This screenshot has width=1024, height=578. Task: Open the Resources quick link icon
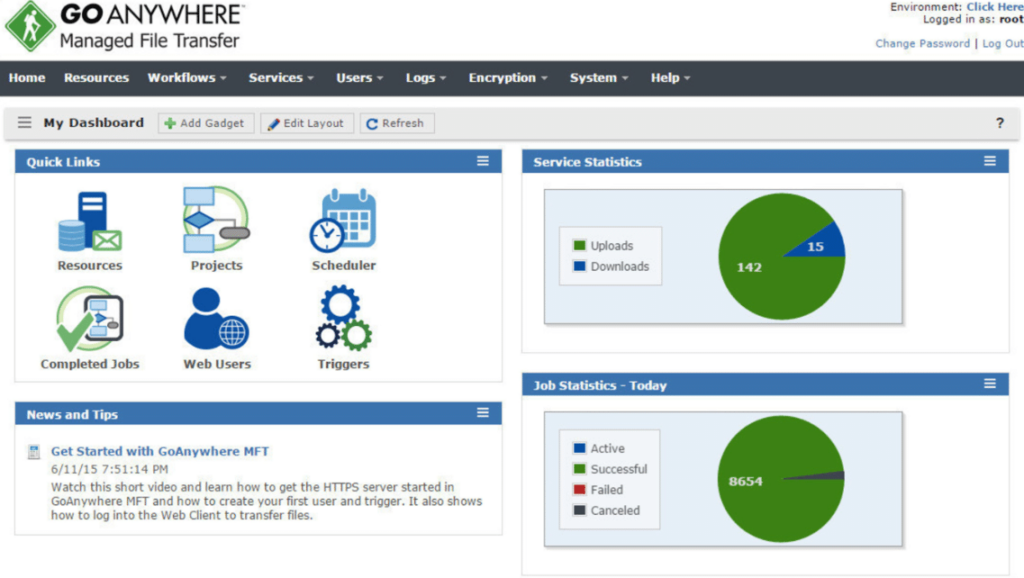88,220
